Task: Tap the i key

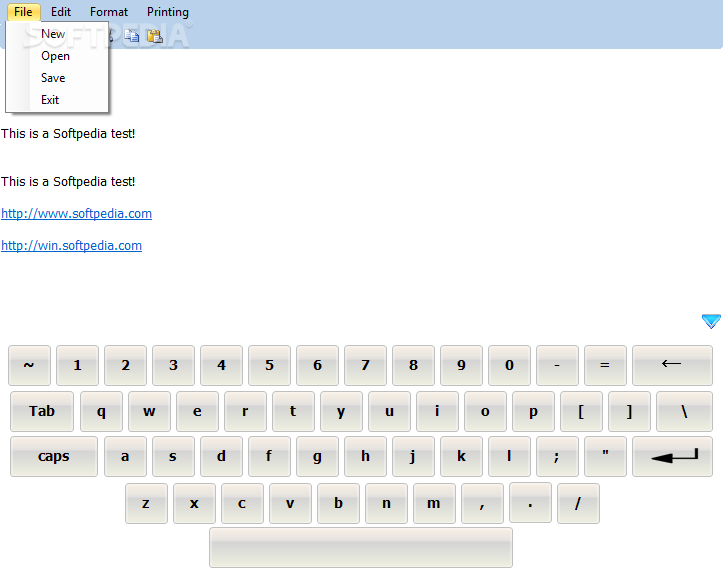Action: (x=437, y=411)
